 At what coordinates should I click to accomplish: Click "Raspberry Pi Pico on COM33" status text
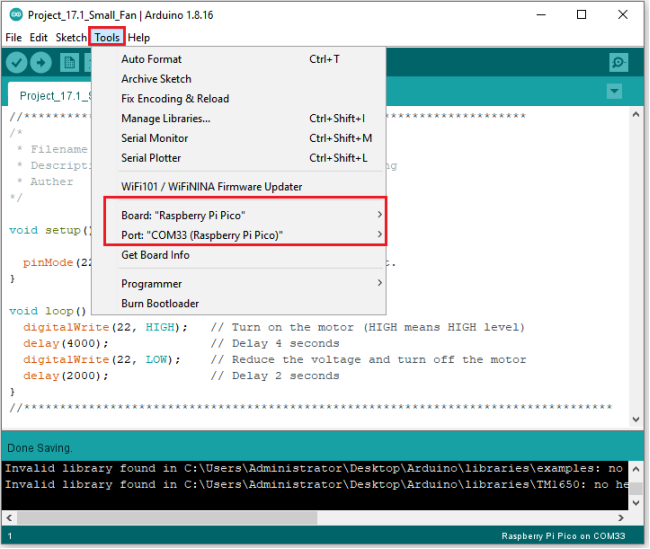563,536
